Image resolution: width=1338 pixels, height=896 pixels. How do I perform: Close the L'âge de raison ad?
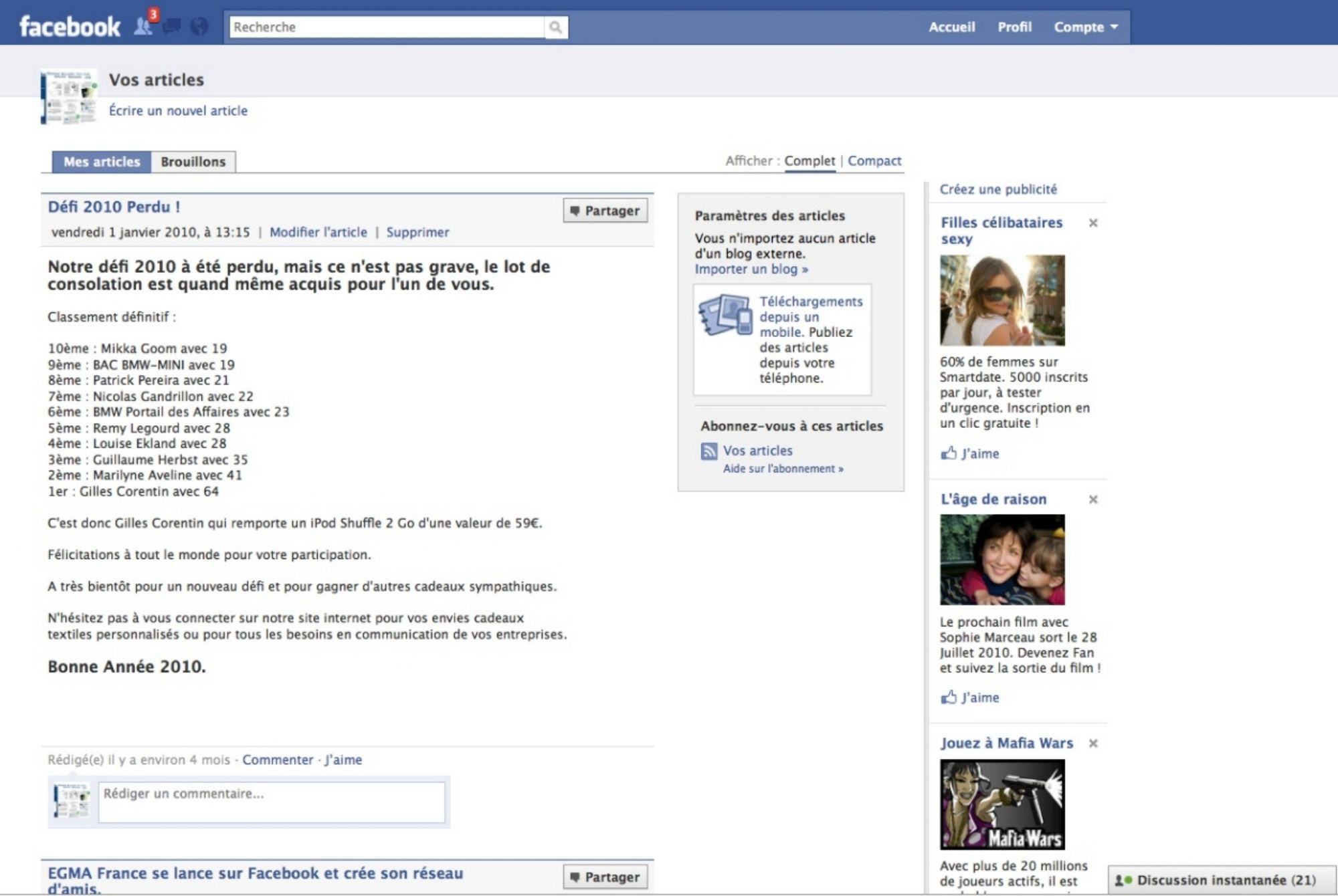click(1093, 499)
